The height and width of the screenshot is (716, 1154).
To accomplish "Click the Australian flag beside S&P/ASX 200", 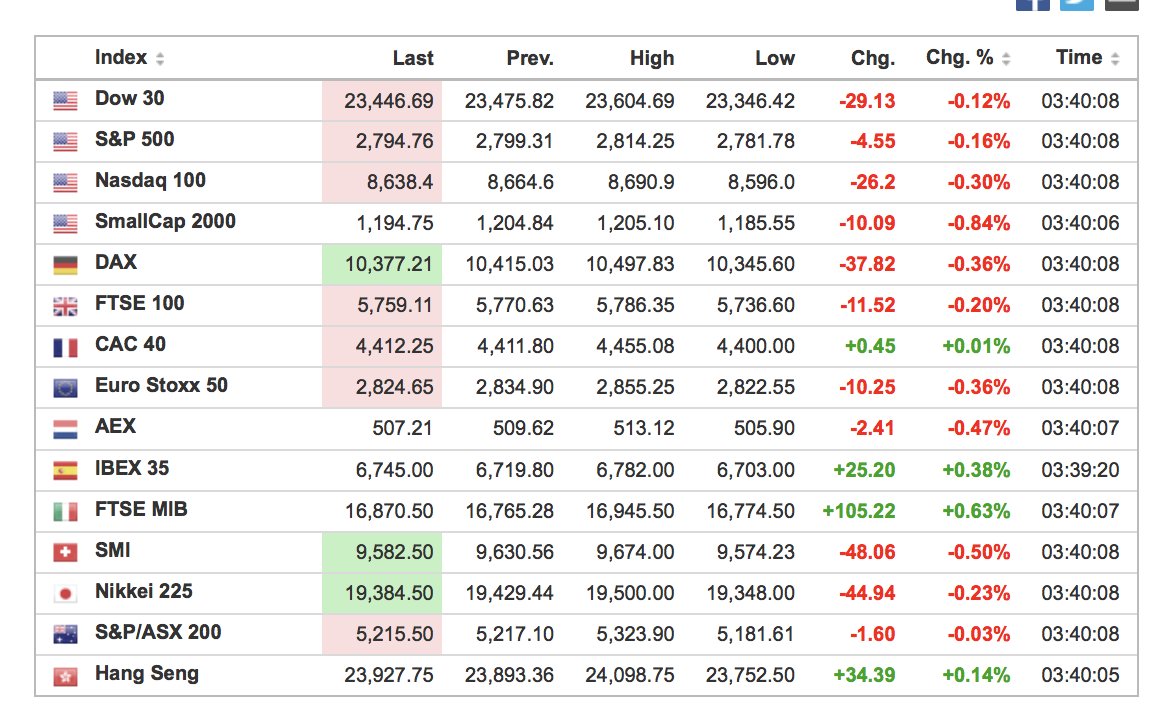I will (x=66, y=634).
